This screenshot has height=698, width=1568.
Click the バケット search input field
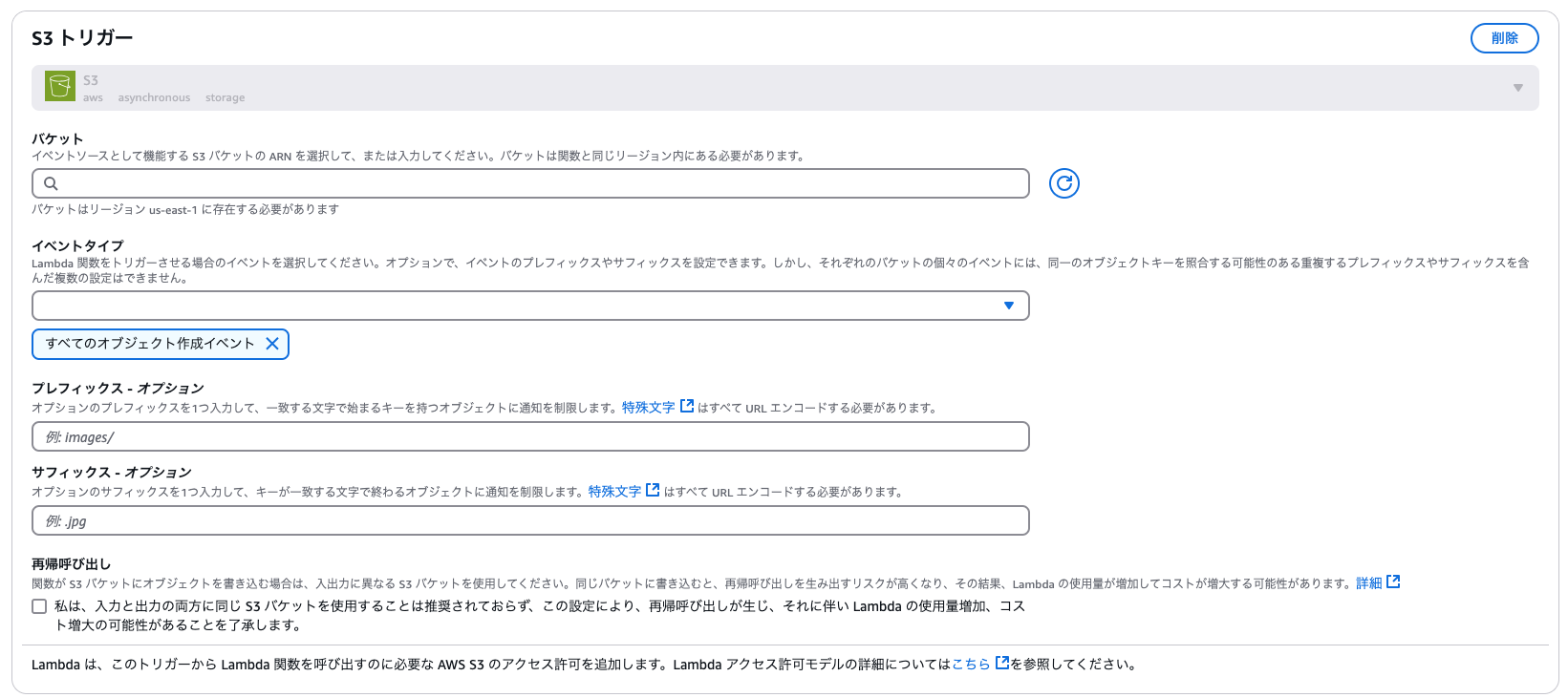pos(530,183)
